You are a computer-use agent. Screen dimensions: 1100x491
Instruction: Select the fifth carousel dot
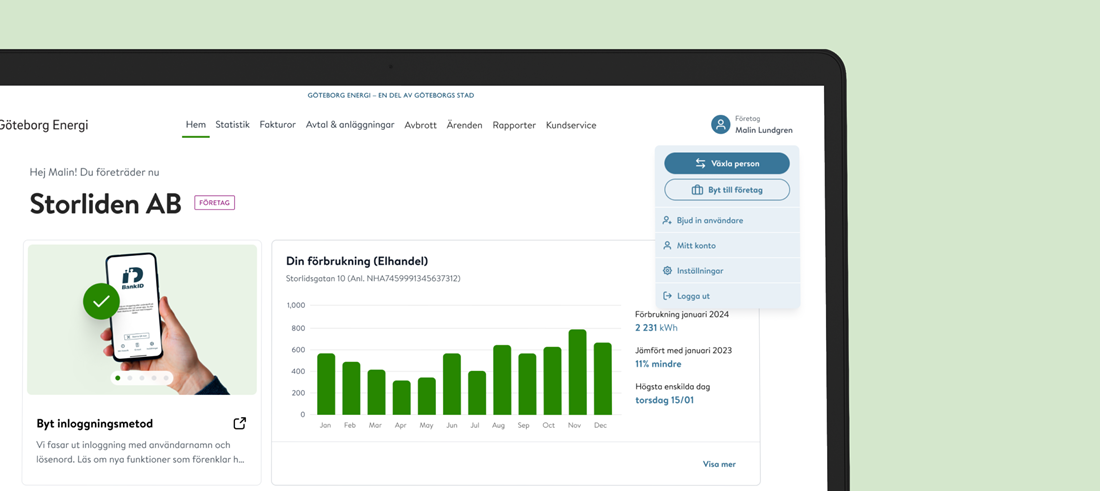pyautogui.click(x=166, y=378)
